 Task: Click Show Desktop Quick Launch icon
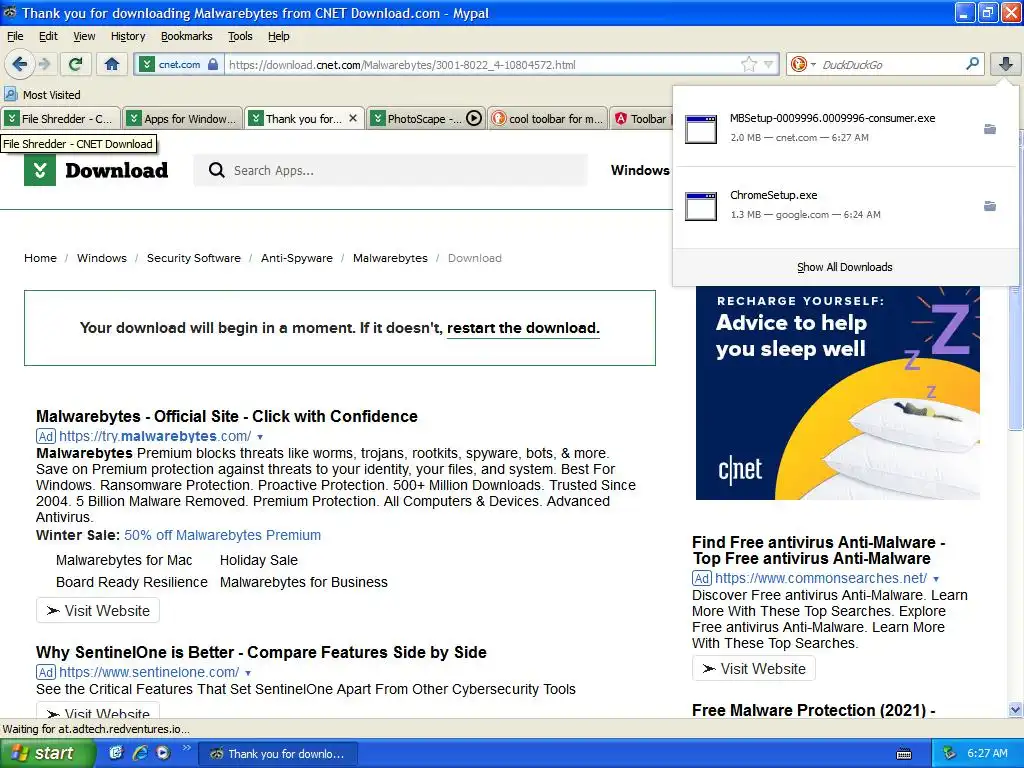116,753
